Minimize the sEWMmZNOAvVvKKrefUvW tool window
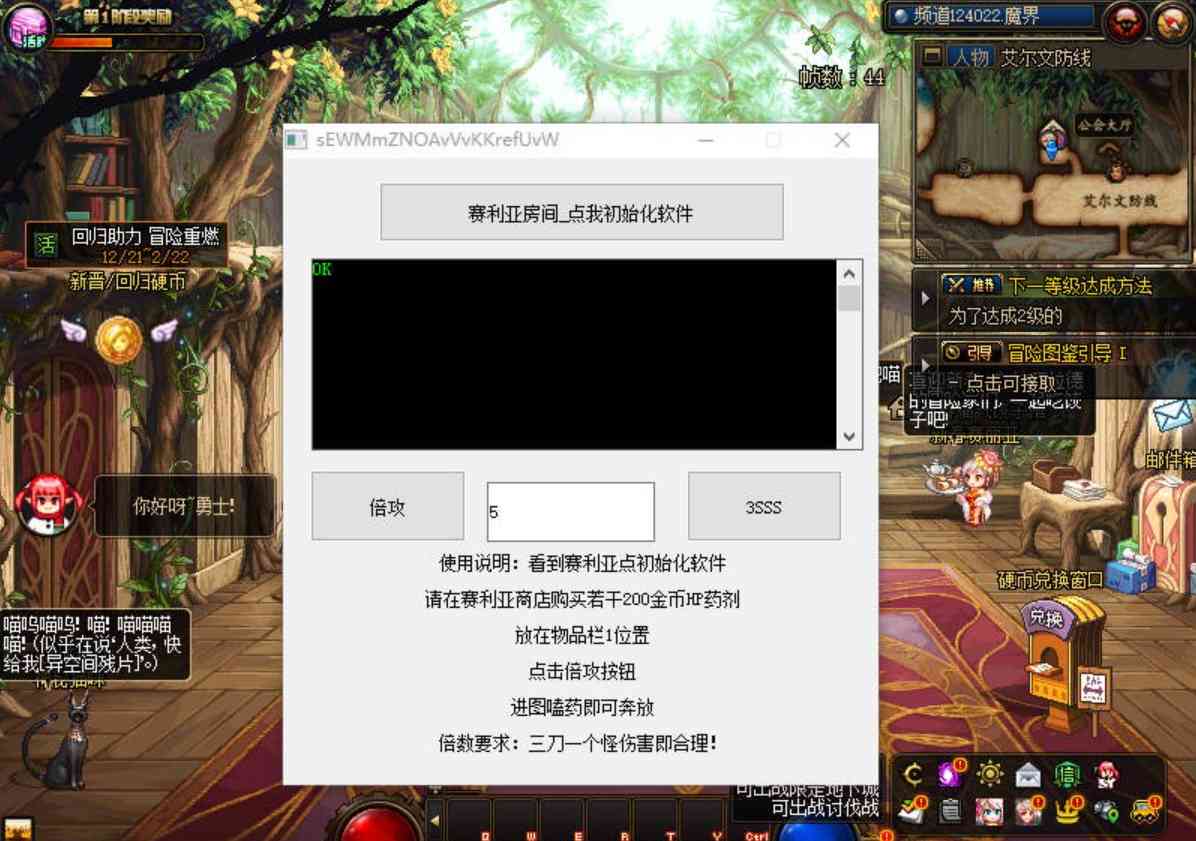Image resolution: width=1196 pixels, height=841 pixels. [x=706, y=140]
